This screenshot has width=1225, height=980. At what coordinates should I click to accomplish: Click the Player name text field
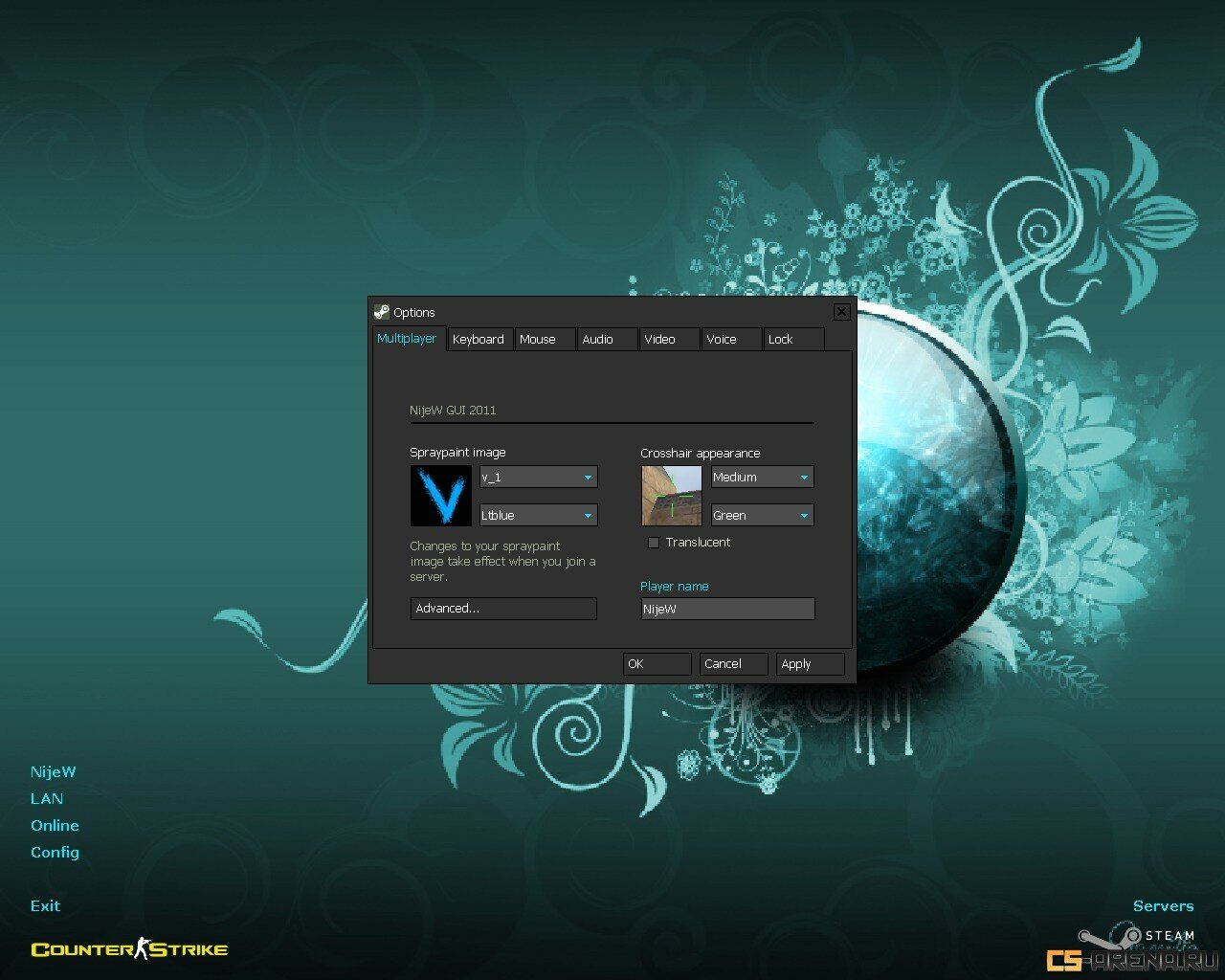[x=727, y=609]
